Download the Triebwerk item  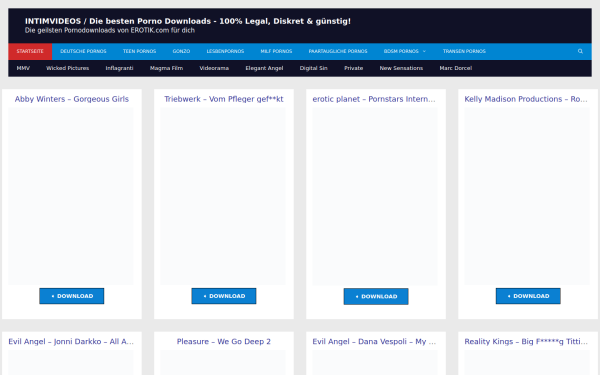click(x=224, y=296)
